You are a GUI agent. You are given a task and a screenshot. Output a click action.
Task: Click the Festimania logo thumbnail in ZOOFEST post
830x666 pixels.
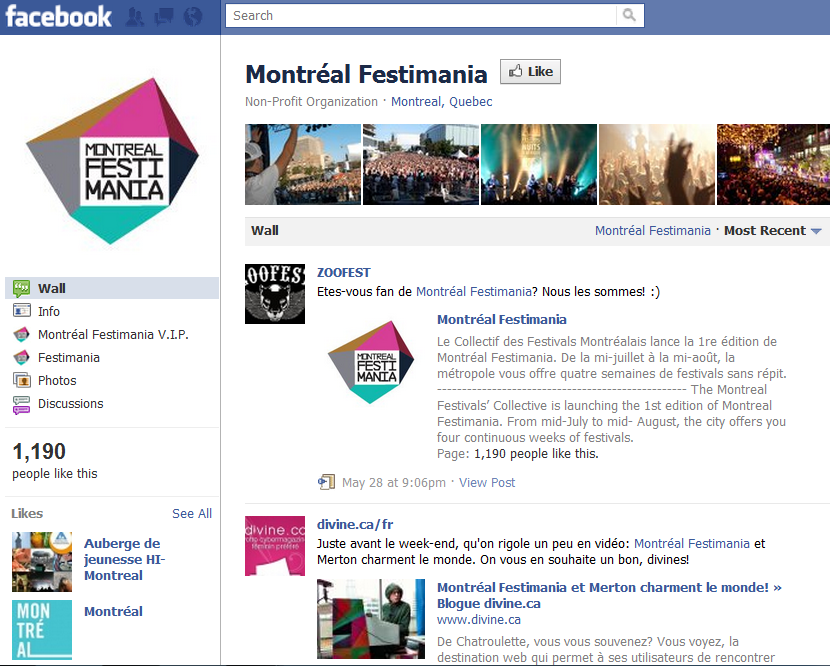click(371, 362)
